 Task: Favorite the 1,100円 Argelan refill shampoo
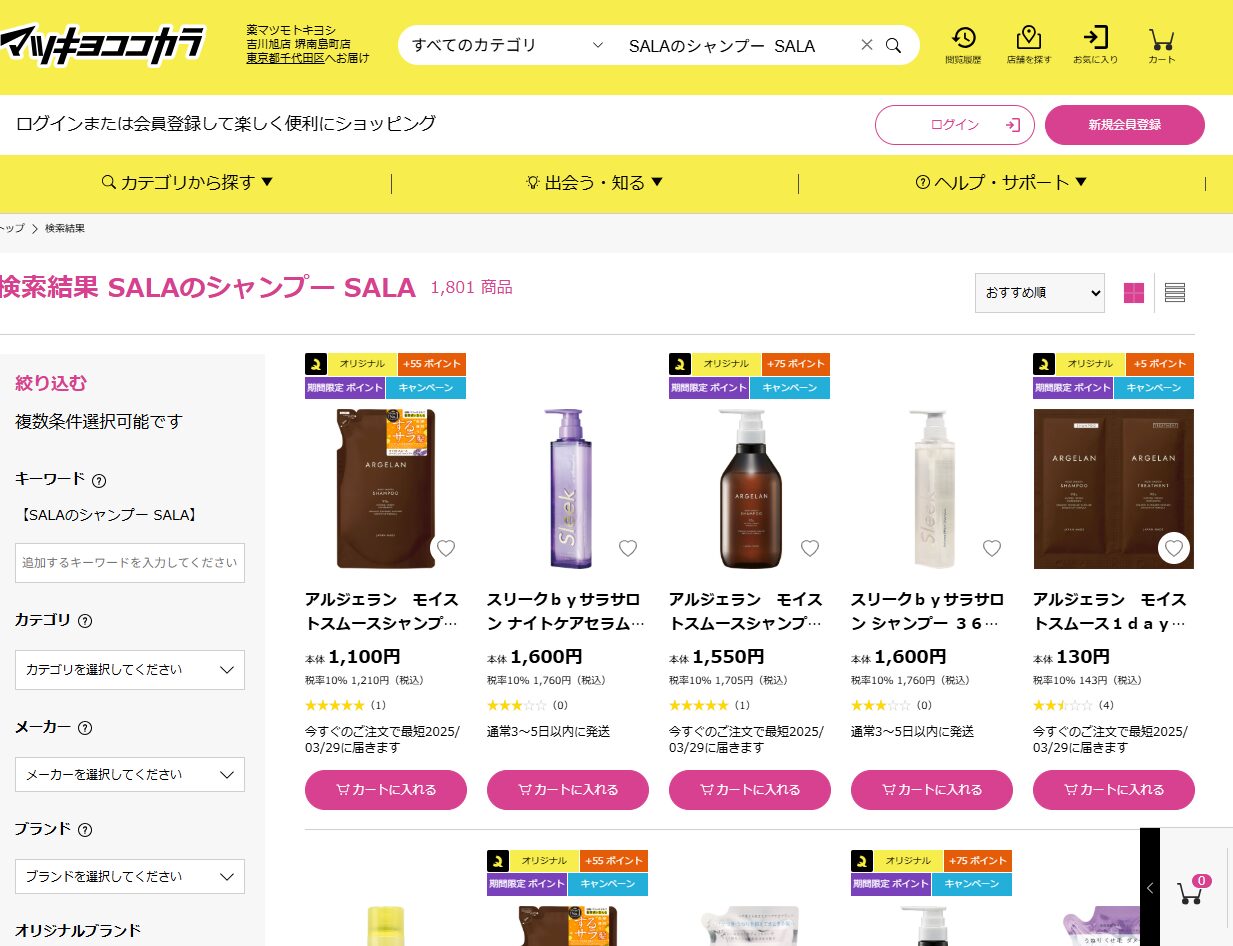point(446,548)
